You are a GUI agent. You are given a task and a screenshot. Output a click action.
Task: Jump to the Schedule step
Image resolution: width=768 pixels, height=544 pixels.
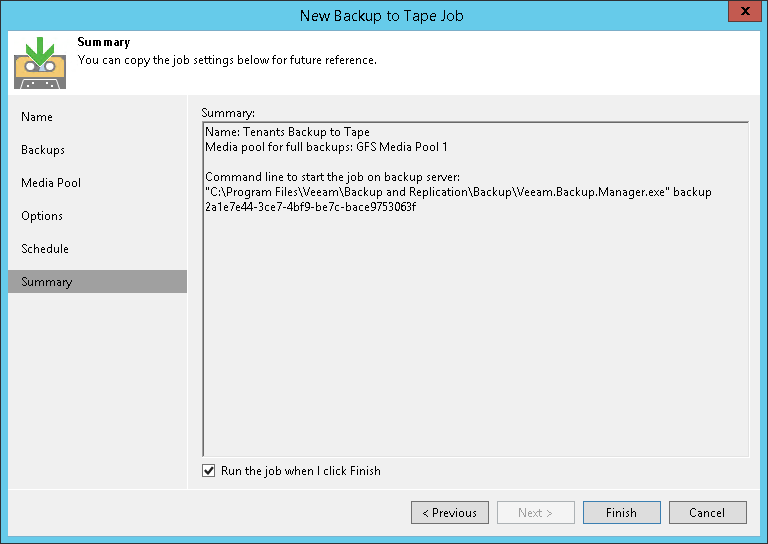45,249
